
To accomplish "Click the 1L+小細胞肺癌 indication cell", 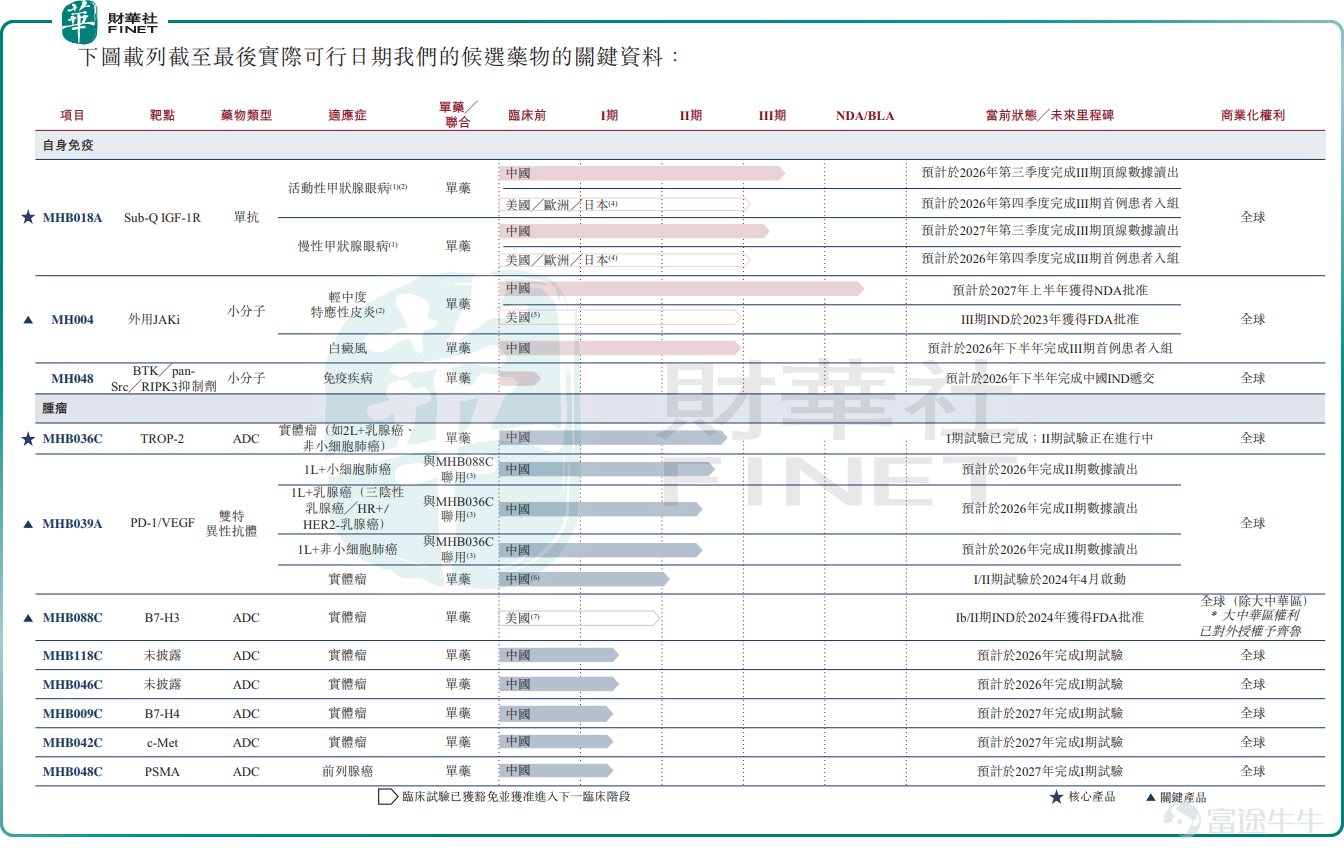I will (348, 469).
